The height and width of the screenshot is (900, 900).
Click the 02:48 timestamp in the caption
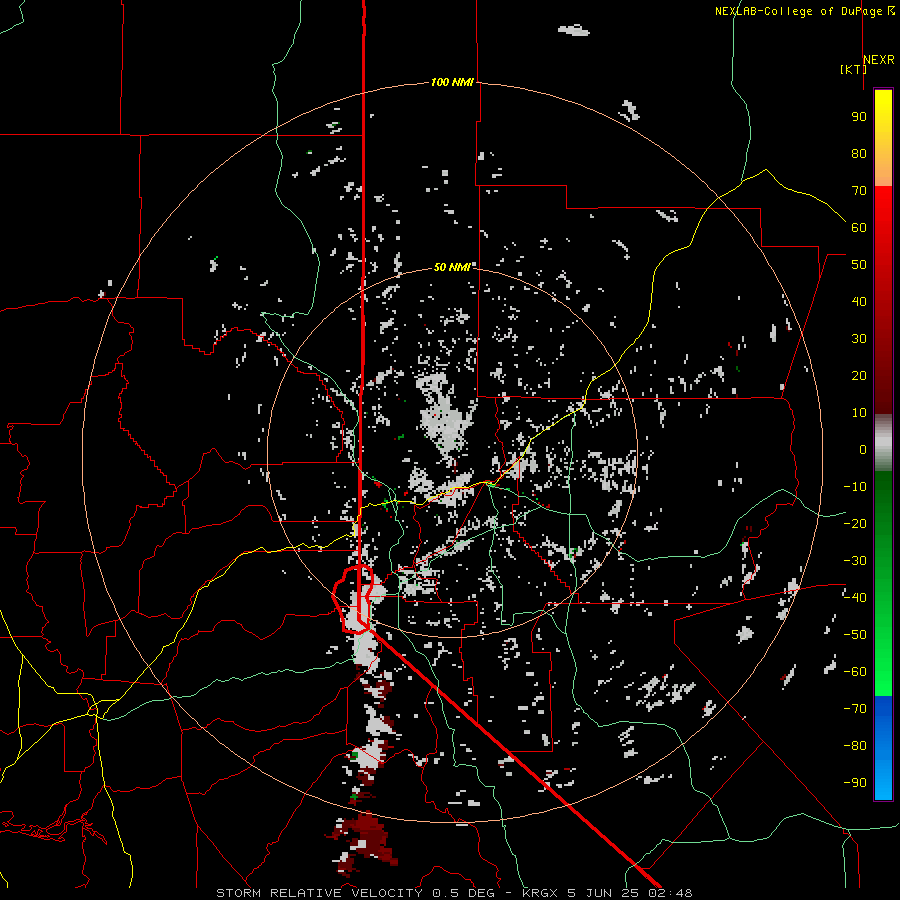pyautogui.click(x=670, y=893)
